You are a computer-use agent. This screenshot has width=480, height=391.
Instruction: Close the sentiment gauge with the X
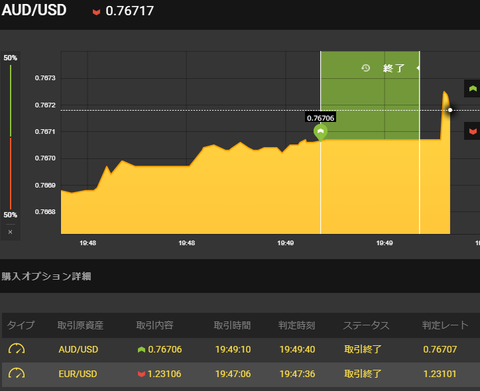(x=10, y=232)
